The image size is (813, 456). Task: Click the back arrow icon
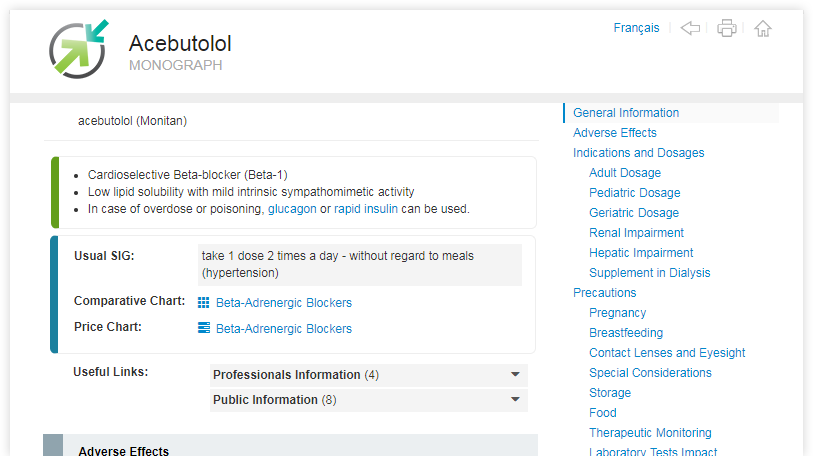690,28
